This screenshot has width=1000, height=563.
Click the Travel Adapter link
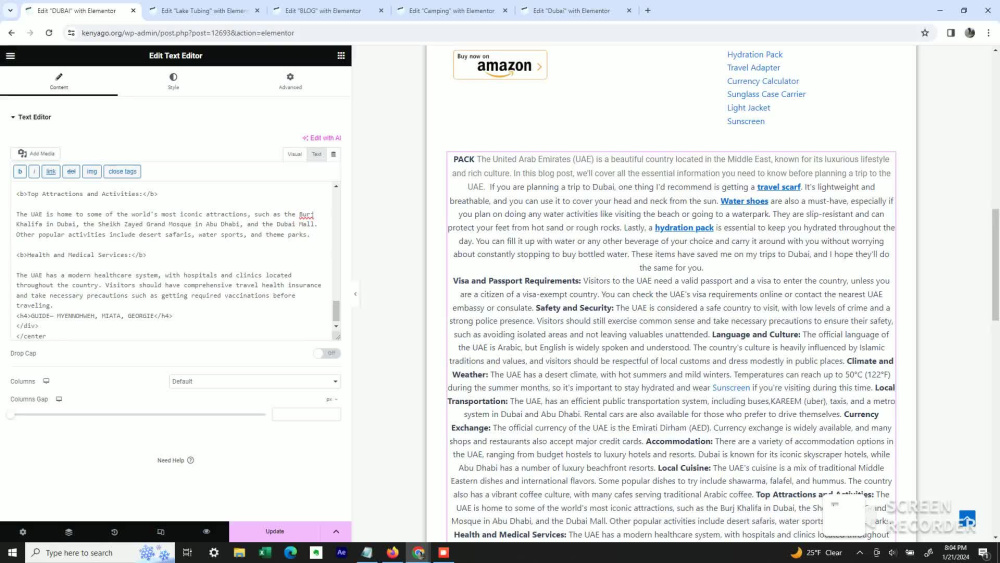pyautogui.click(x=753, y=68)
